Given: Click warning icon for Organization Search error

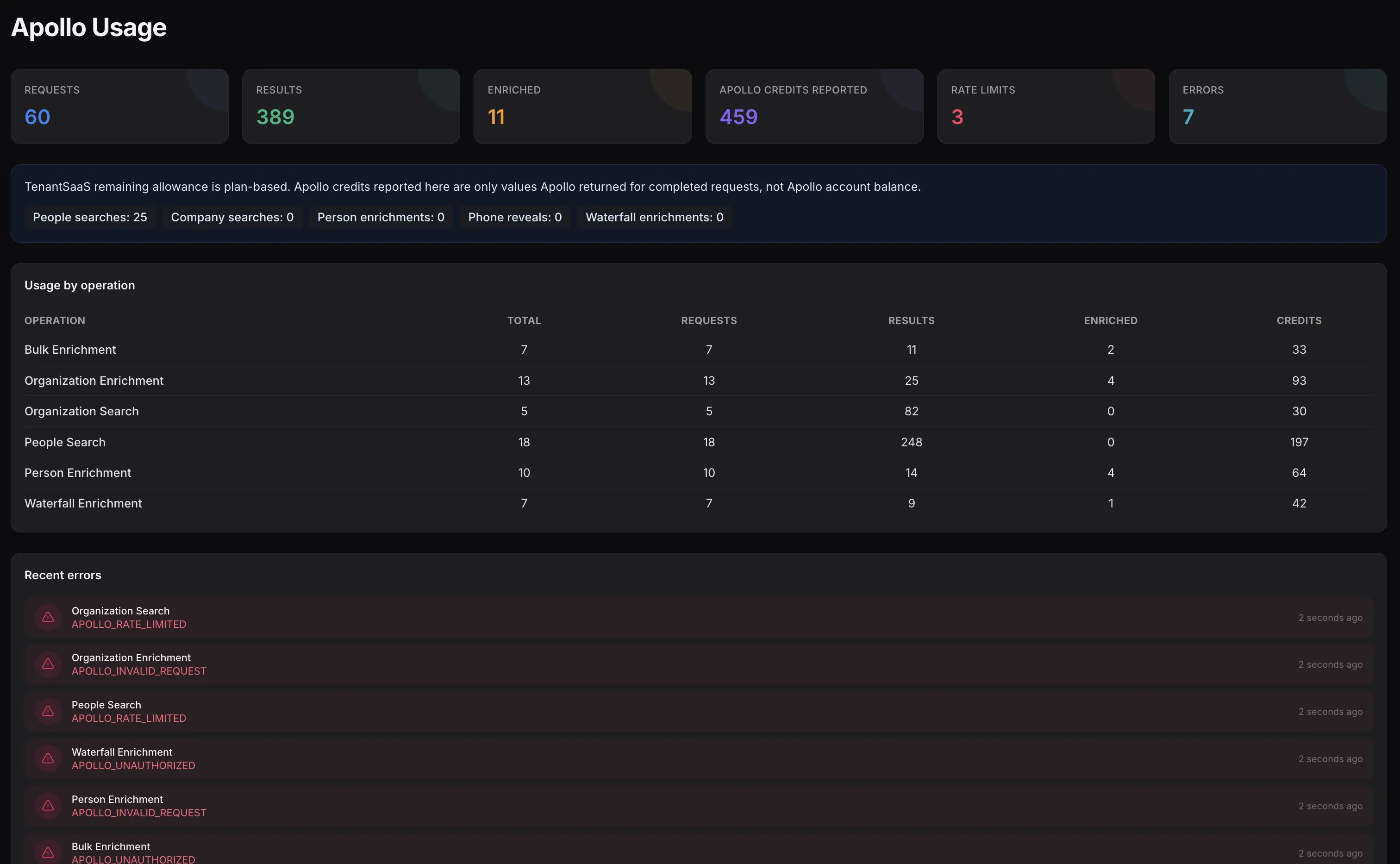Looking at the screenshot, I should (48, 617).
